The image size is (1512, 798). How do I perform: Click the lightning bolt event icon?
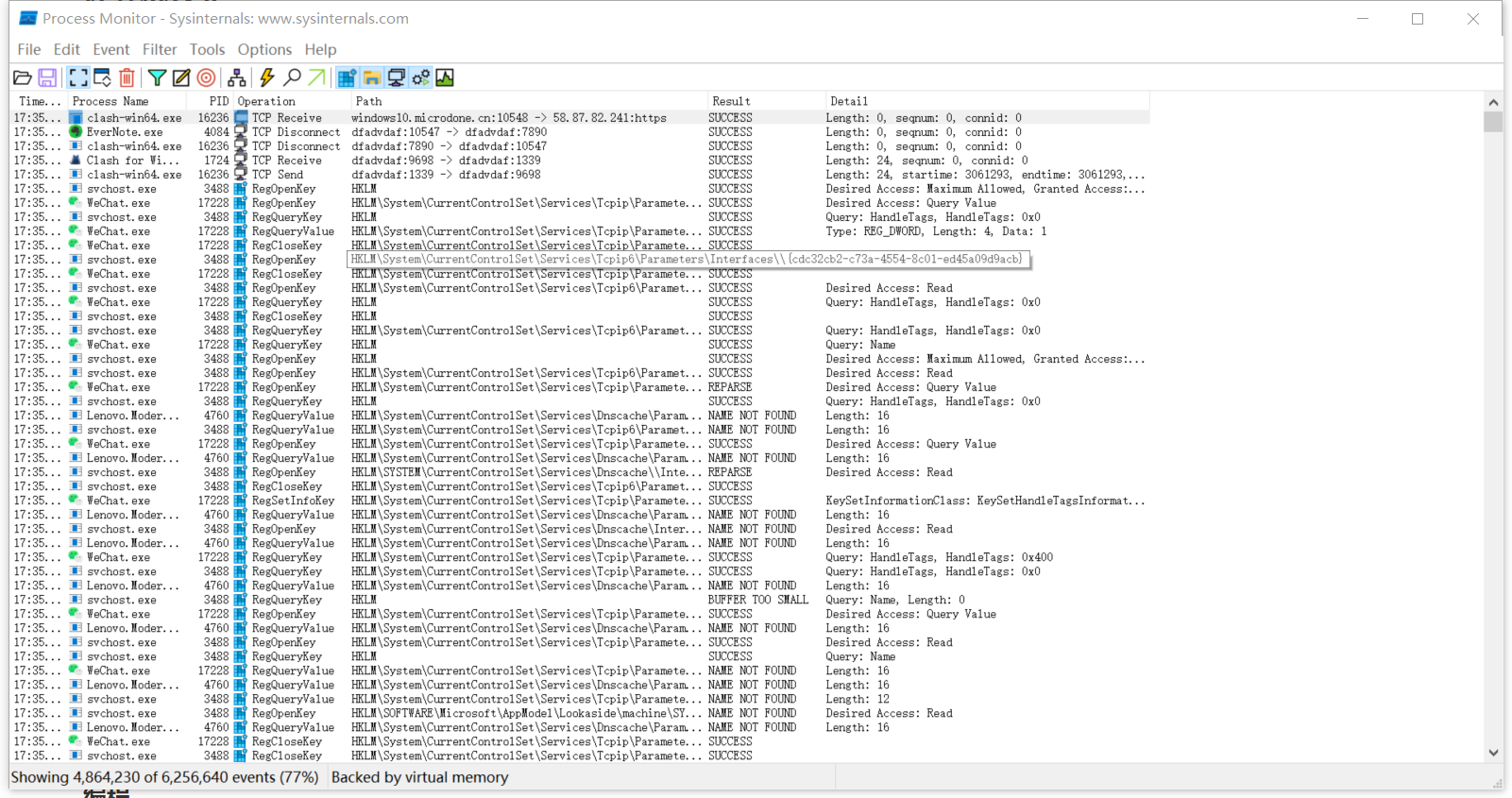tap(267, 77)
